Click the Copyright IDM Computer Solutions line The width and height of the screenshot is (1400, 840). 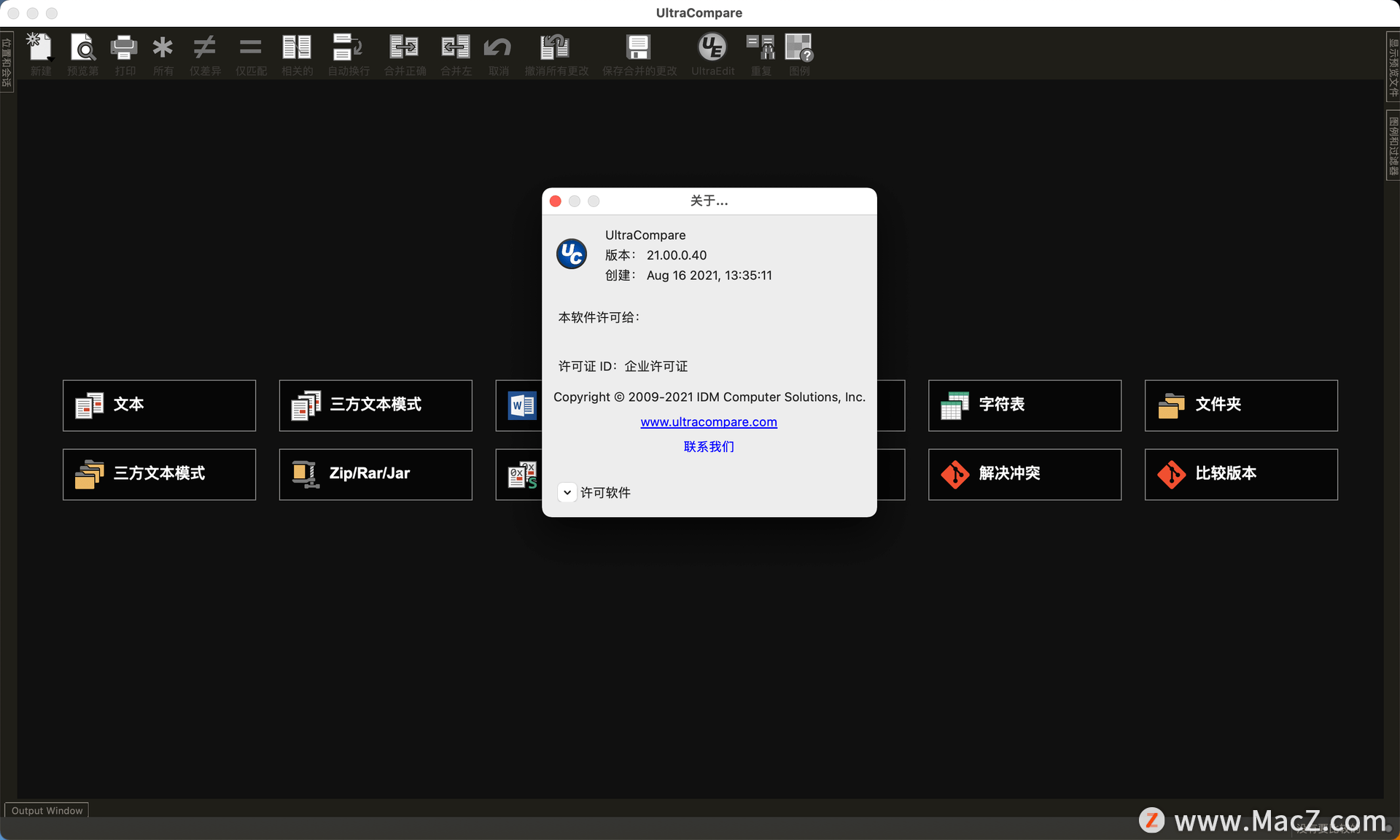(x=709, y=397)
